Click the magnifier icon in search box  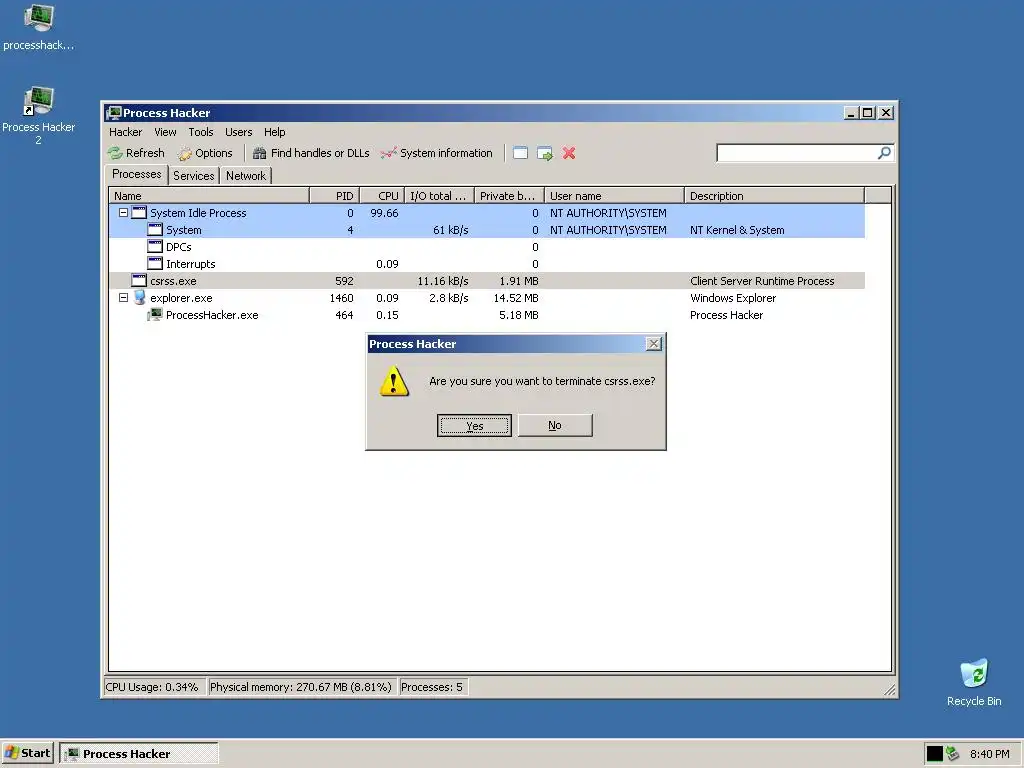coord(884,153)
